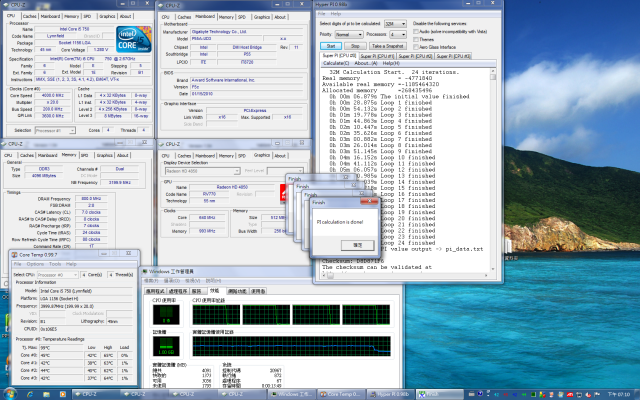Click the Intel Core i5 750 Name field

(74, 29)
